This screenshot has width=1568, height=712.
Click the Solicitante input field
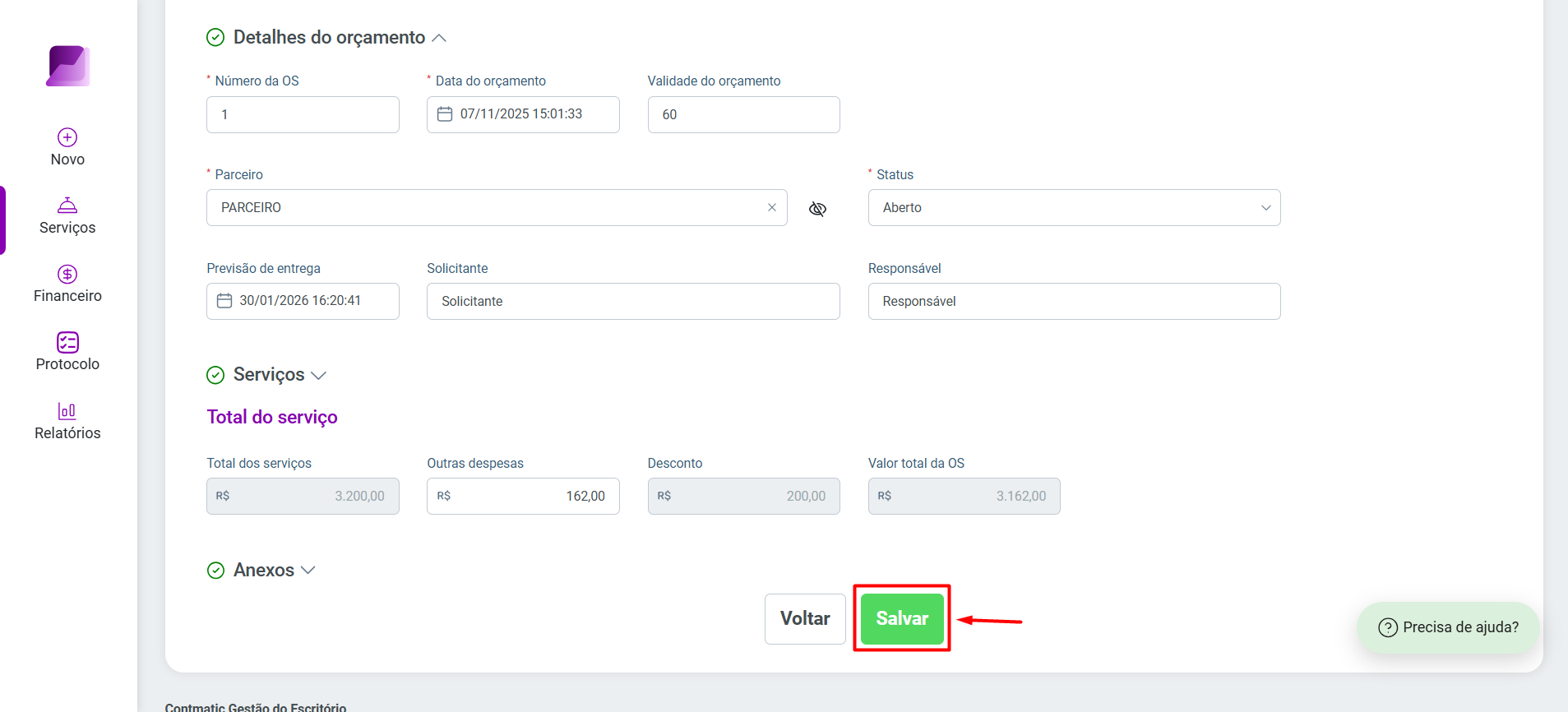633,302
